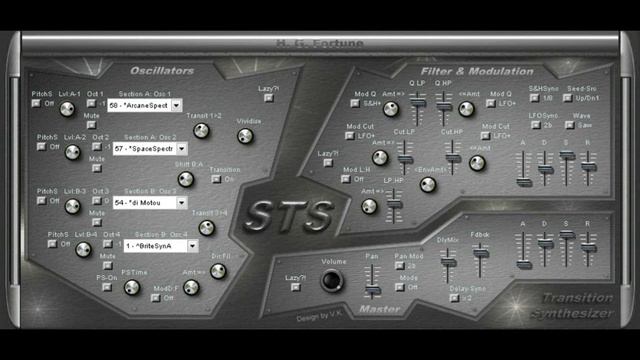Click the Lvl:A-2 level knob
Screen dimensions: 640x360
click(x=73, y=152)
